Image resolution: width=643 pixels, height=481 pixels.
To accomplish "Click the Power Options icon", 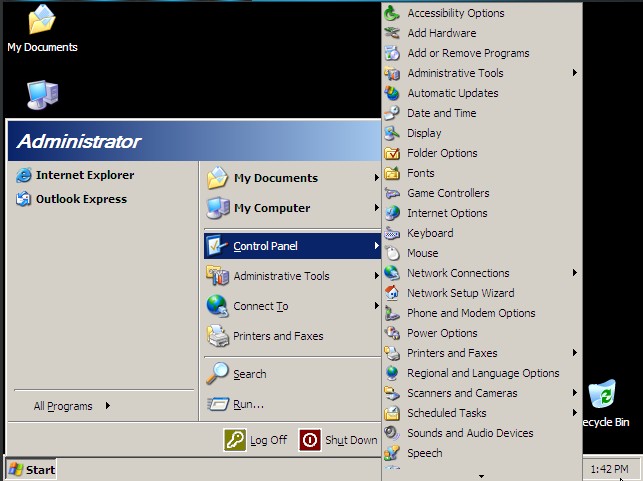I will click(392, 333).
